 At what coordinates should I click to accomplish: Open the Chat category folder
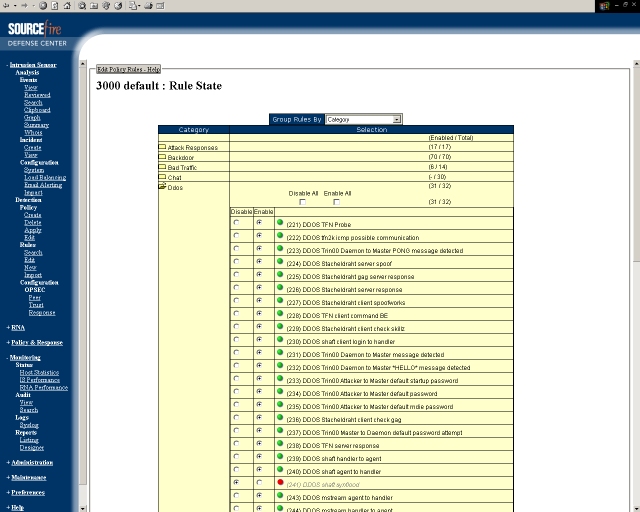[x=162, y=177]
